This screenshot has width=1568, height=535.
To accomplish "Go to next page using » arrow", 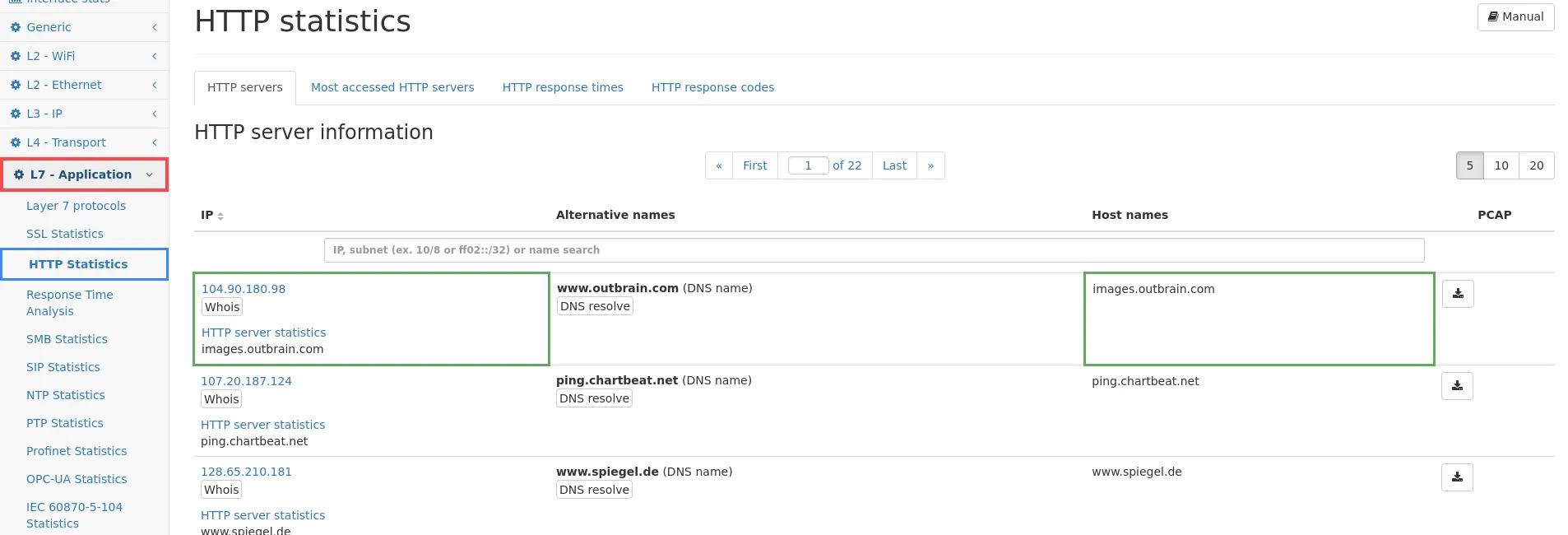I will pos(930,165).
